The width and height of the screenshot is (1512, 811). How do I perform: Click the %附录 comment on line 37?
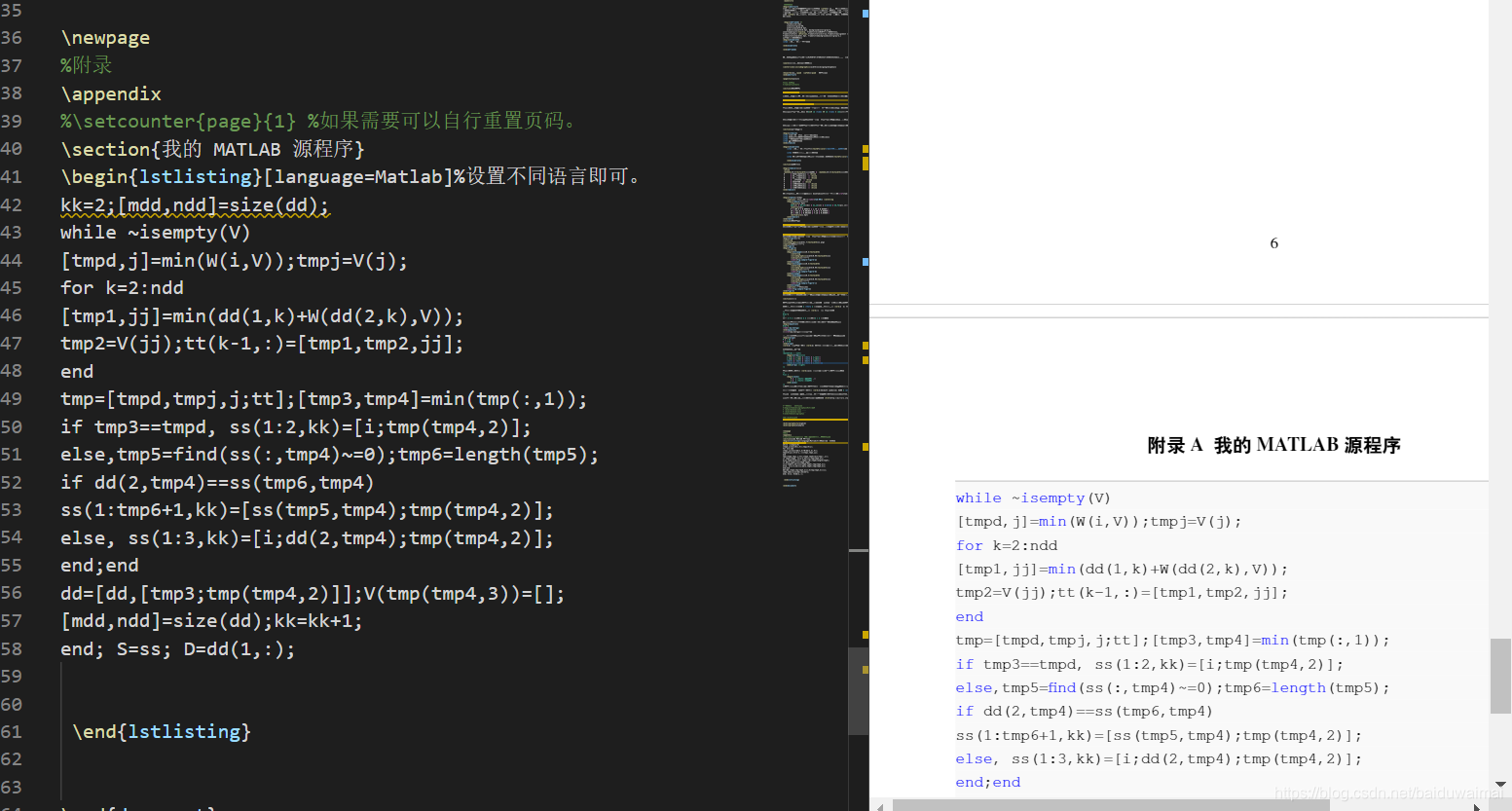click(86, 65)
